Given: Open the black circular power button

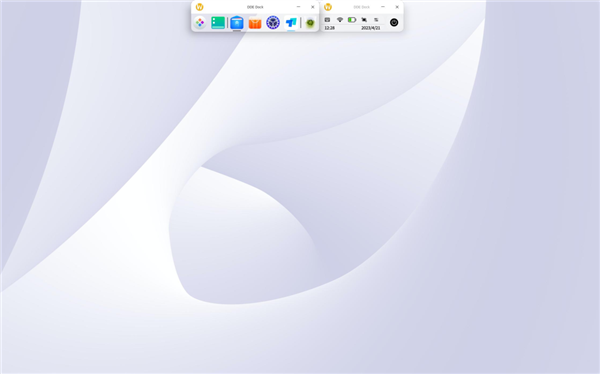Looking at the screenshot, I should (394, 23).
